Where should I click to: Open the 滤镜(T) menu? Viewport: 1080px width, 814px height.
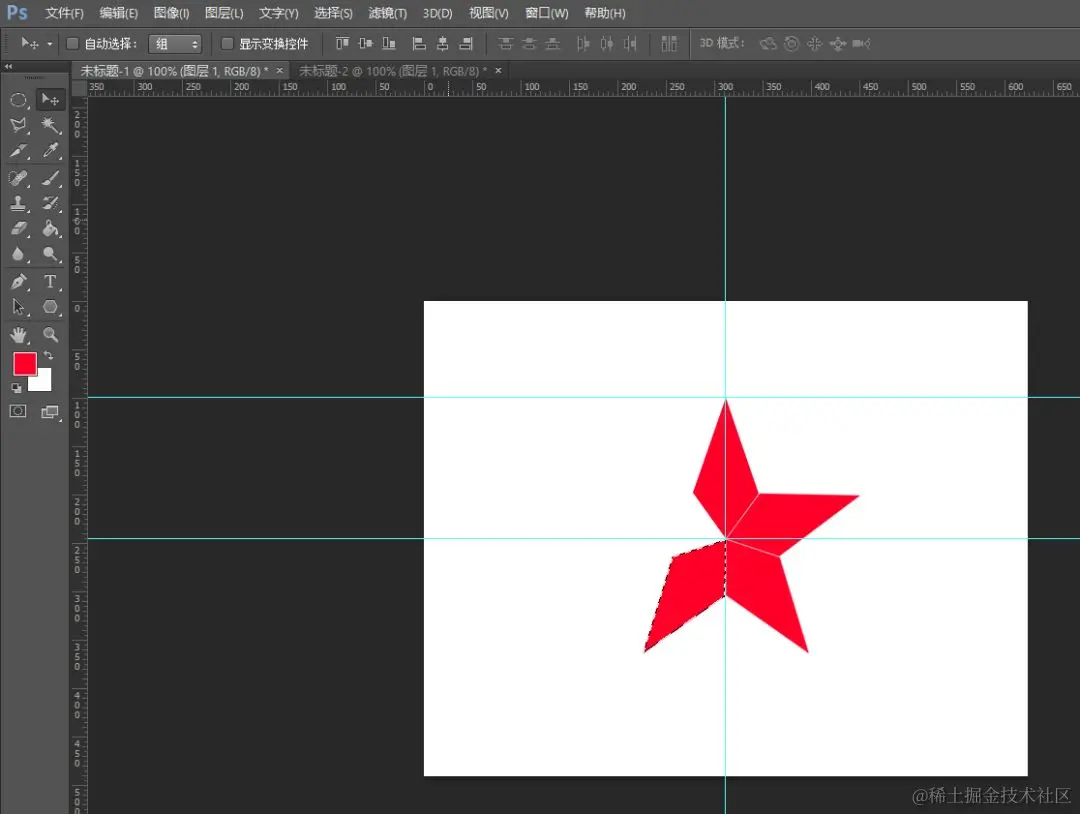point(388,13)
